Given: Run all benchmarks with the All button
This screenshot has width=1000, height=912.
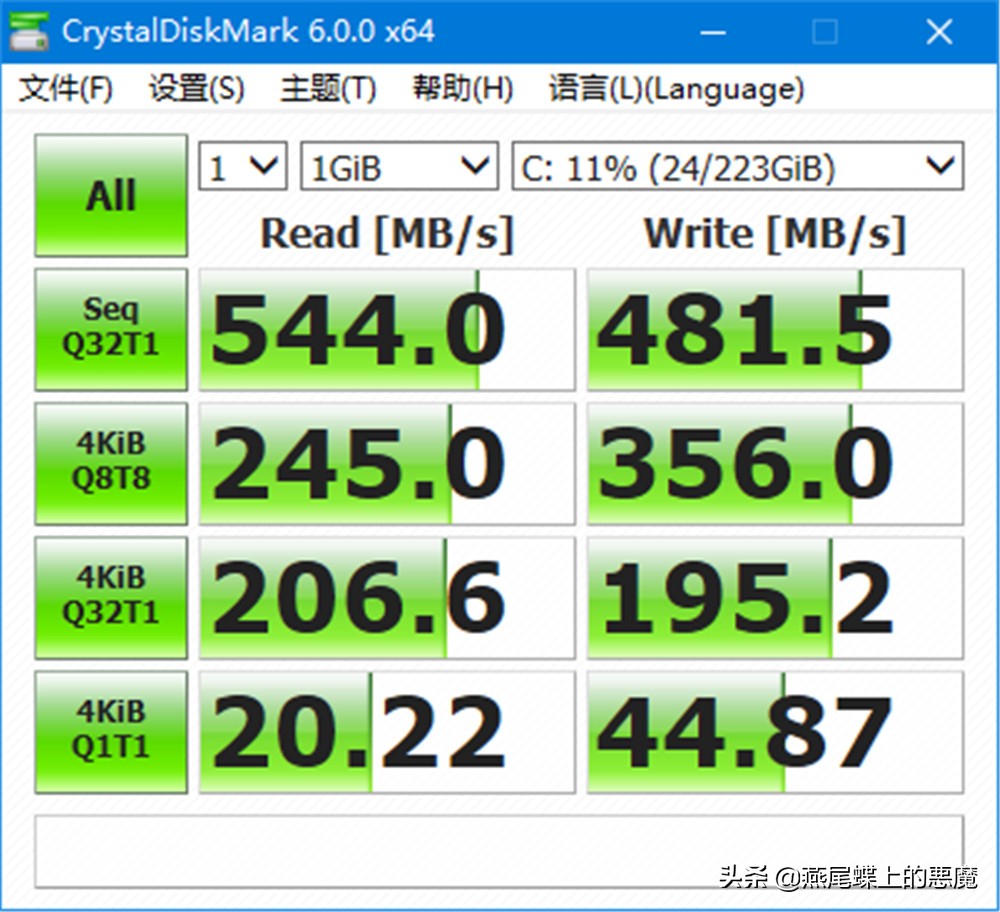Looking at the screenshot, I should (x=112, y=195).
